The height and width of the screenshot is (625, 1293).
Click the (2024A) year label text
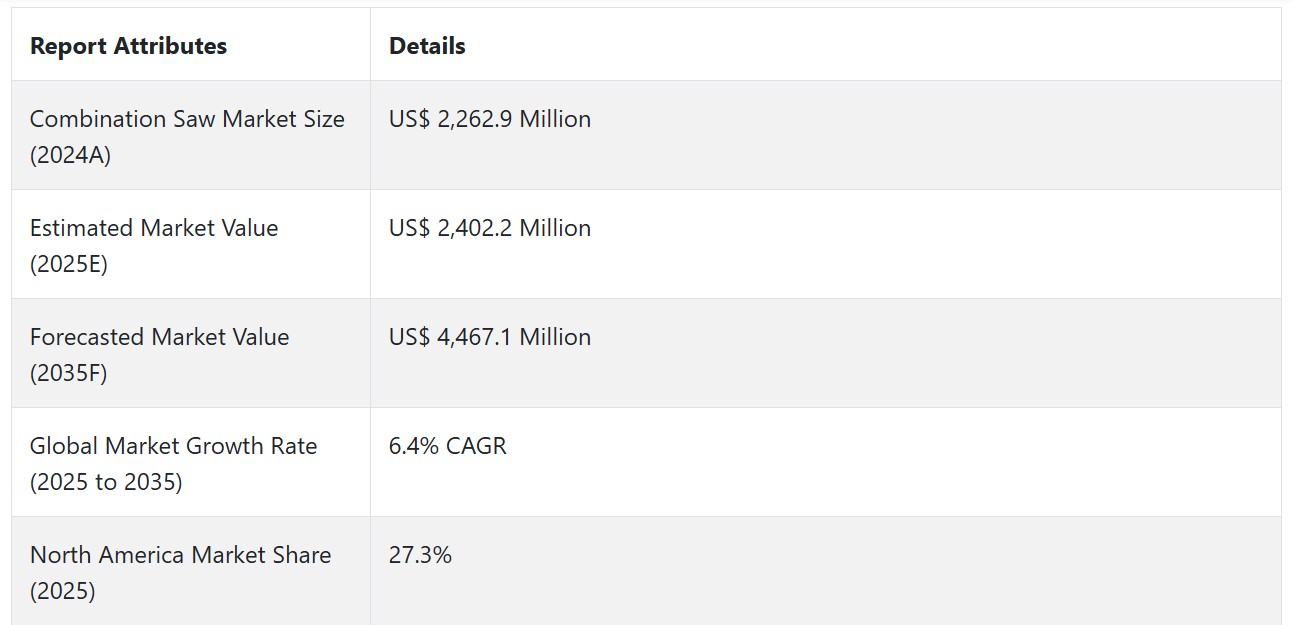70,156
